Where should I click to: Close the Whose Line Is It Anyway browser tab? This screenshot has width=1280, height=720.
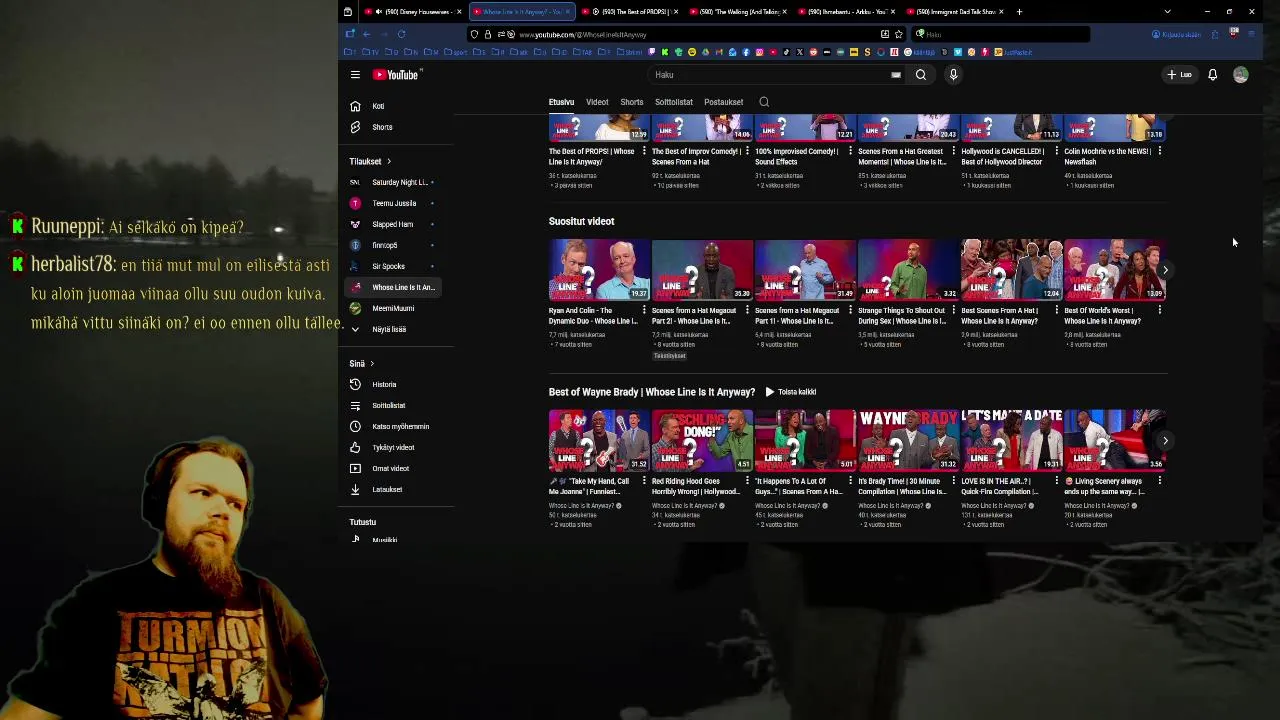[567, 12]
